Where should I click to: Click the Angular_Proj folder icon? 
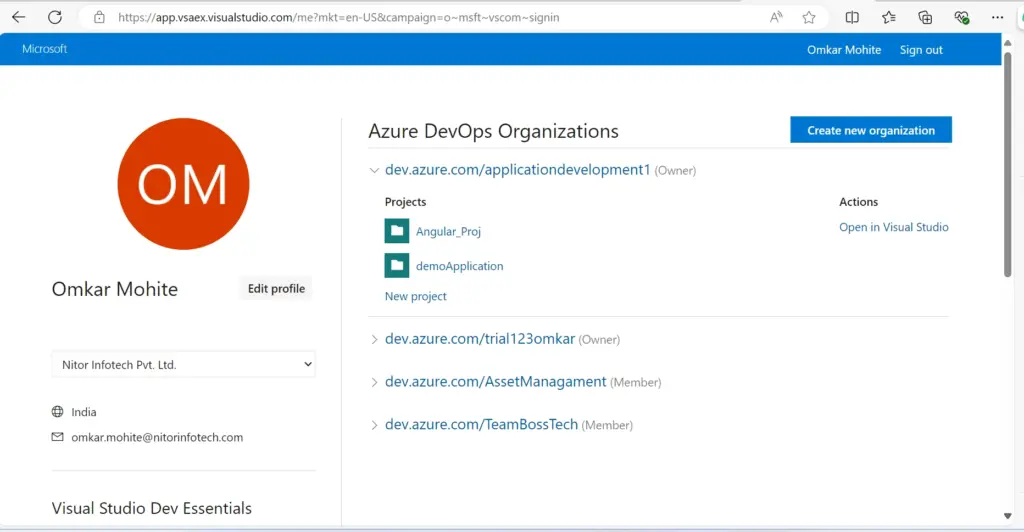pyautogui.click(x=397, y=230)
